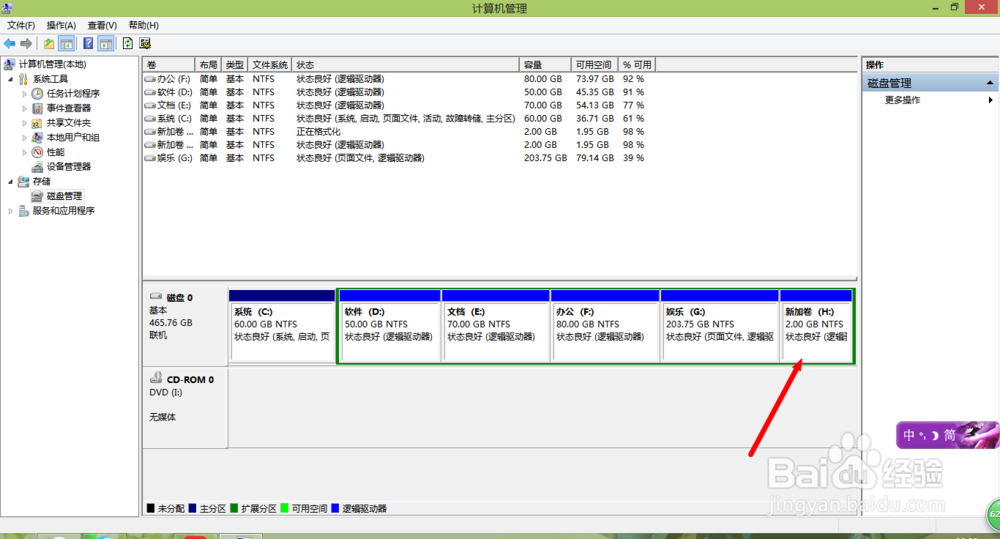Click the blue Help question mark icon
This screenshot has height=539, width=1000.
(x=88, y=43)
